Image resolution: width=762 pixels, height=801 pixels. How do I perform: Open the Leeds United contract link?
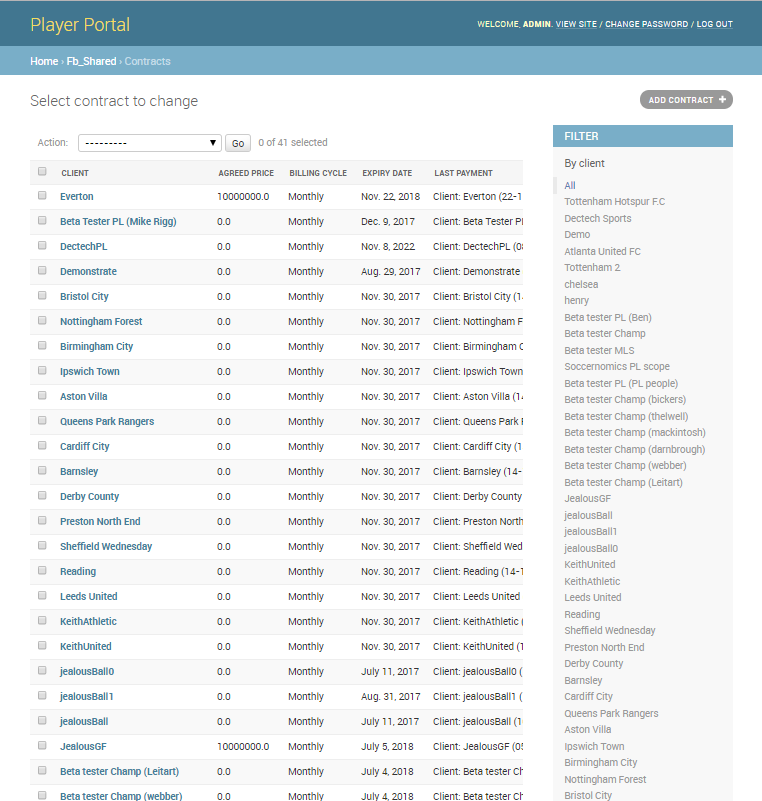[x=89, y=597]
